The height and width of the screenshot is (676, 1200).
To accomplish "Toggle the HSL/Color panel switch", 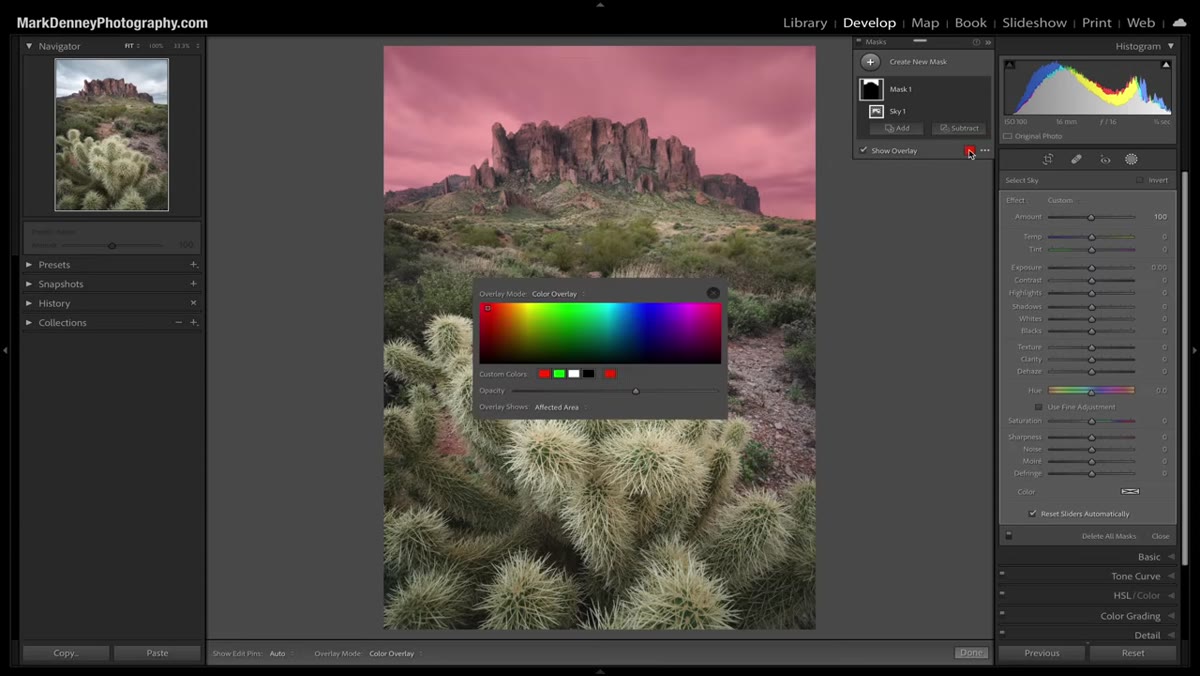I will click(x=1002, y=595).
